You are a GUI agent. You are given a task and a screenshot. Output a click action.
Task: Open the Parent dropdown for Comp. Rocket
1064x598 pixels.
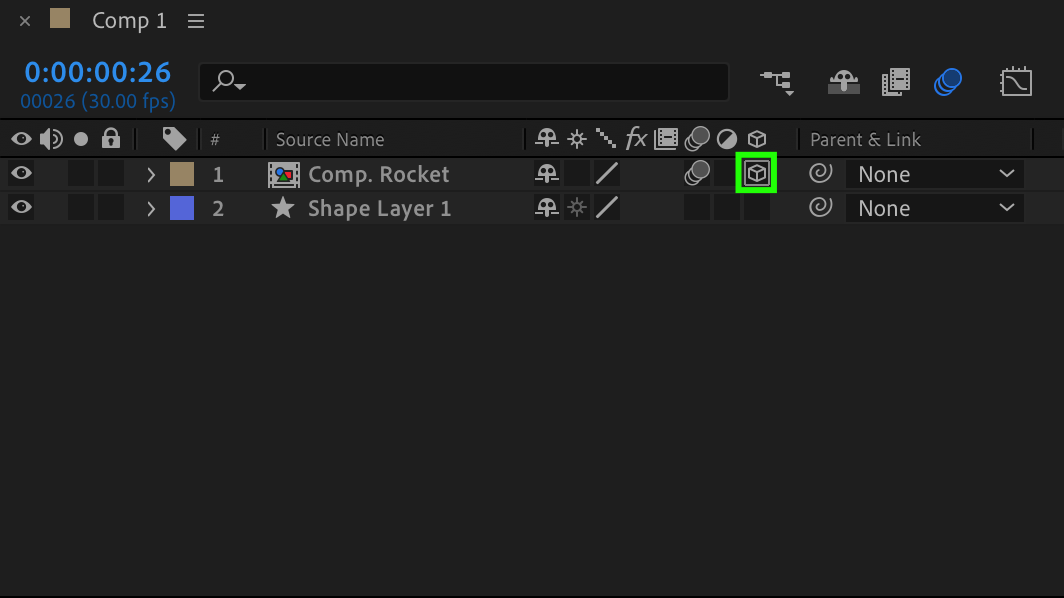934,175
